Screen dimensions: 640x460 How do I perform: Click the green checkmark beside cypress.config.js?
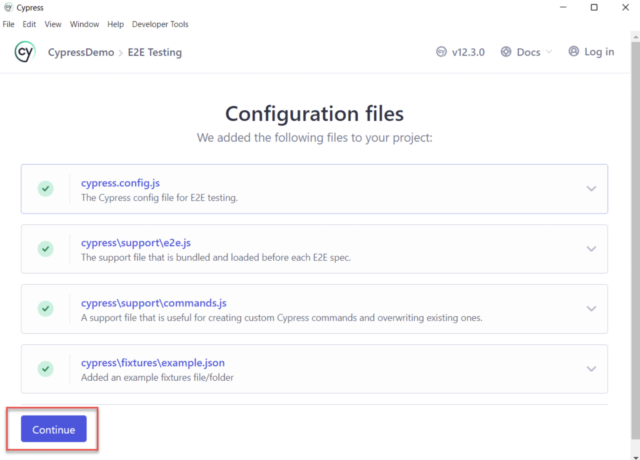click(x=45, y=189)
